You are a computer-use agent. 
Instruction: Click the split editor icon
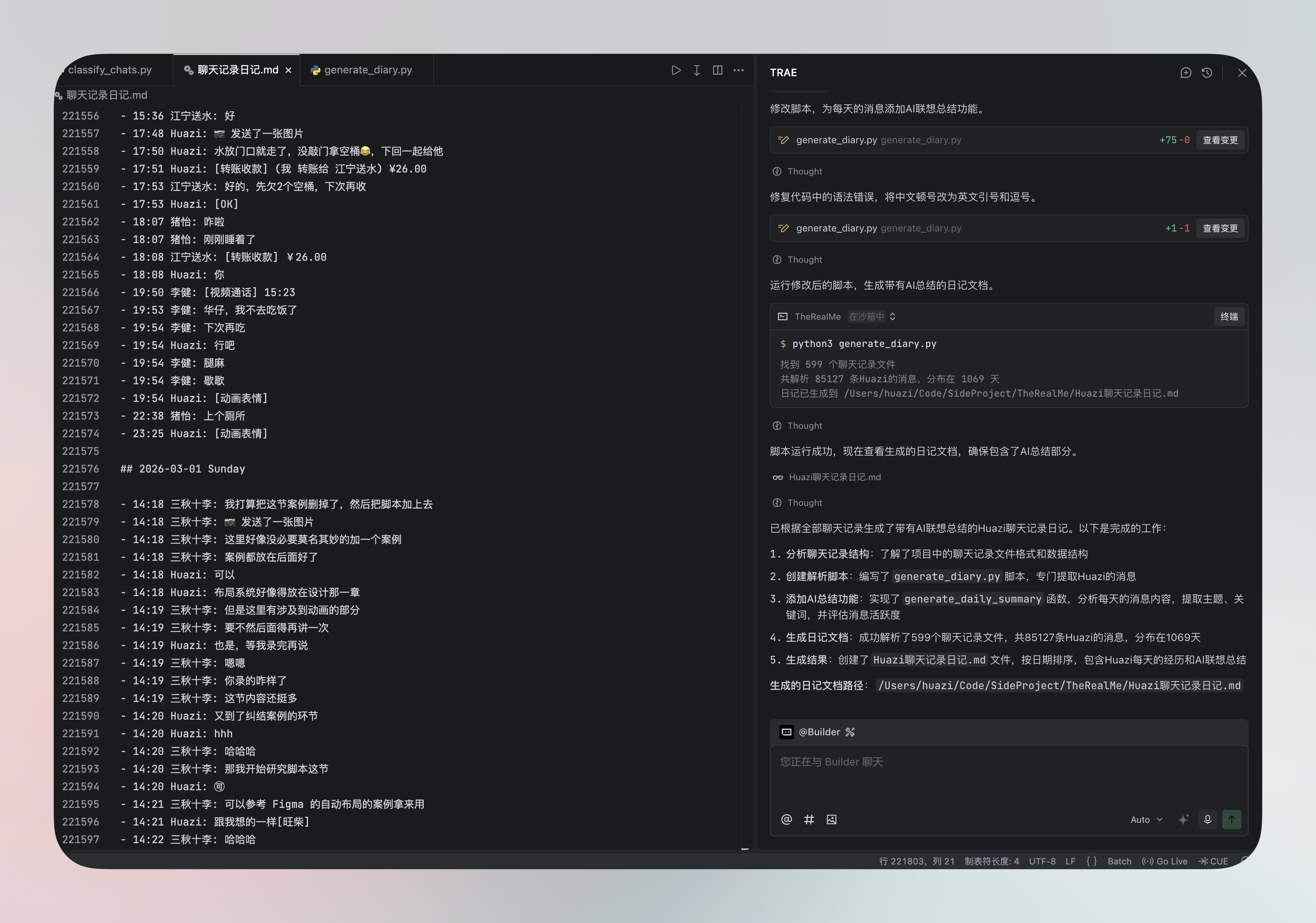717,70
